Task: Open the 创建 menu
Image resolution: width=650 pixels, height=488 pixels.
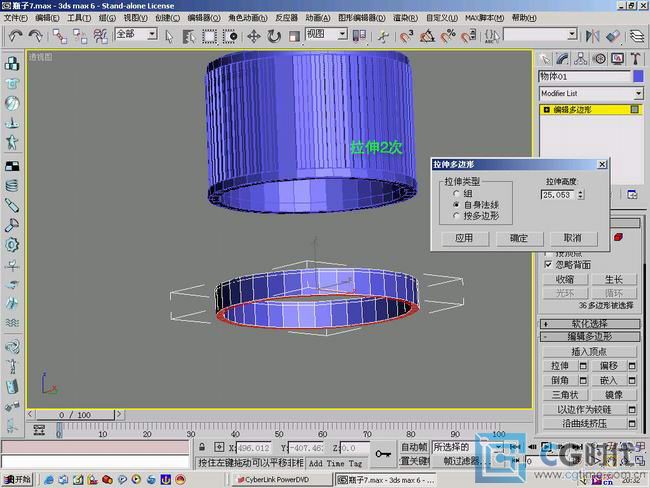Action: (167, 18)
